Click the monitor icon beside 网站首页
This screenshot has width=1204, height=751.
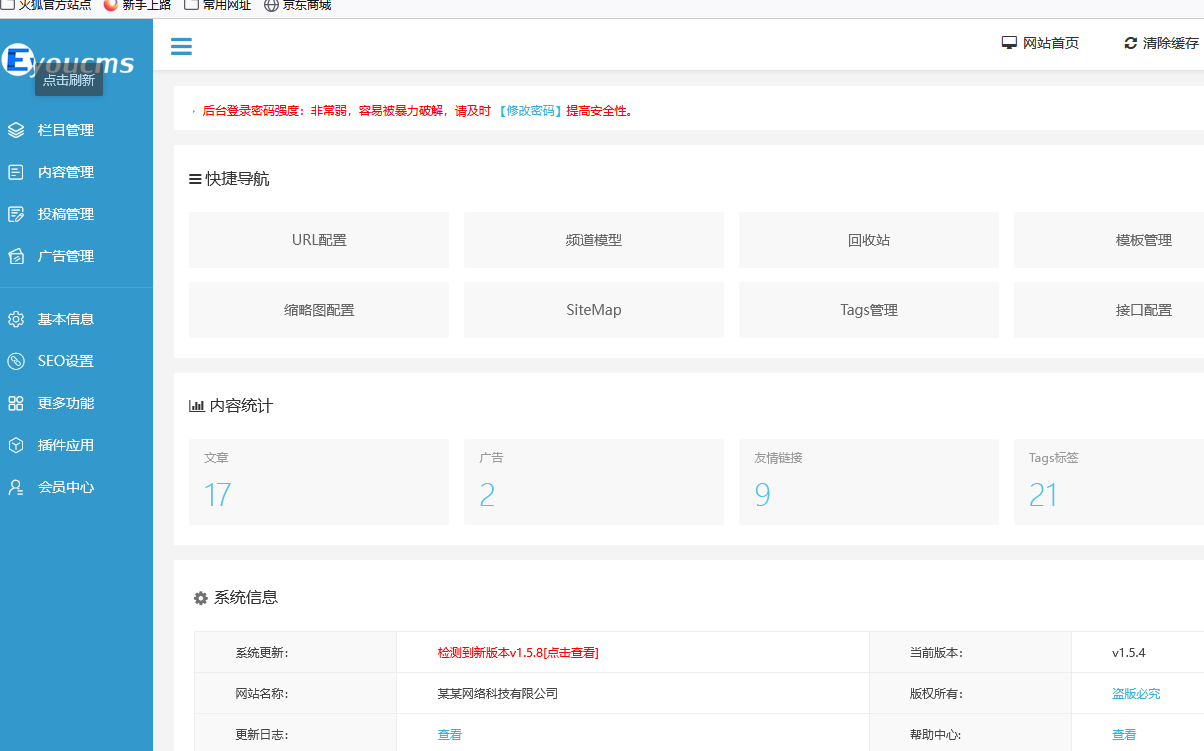1009,43
